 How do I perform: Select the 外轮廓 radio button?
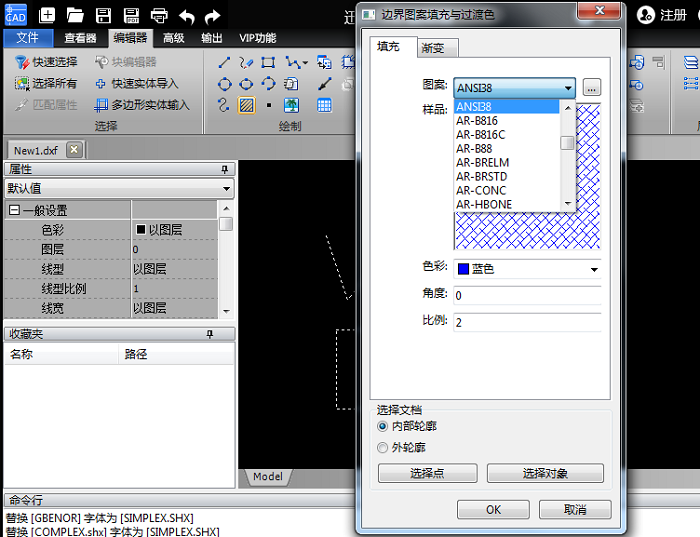point(383,448)
